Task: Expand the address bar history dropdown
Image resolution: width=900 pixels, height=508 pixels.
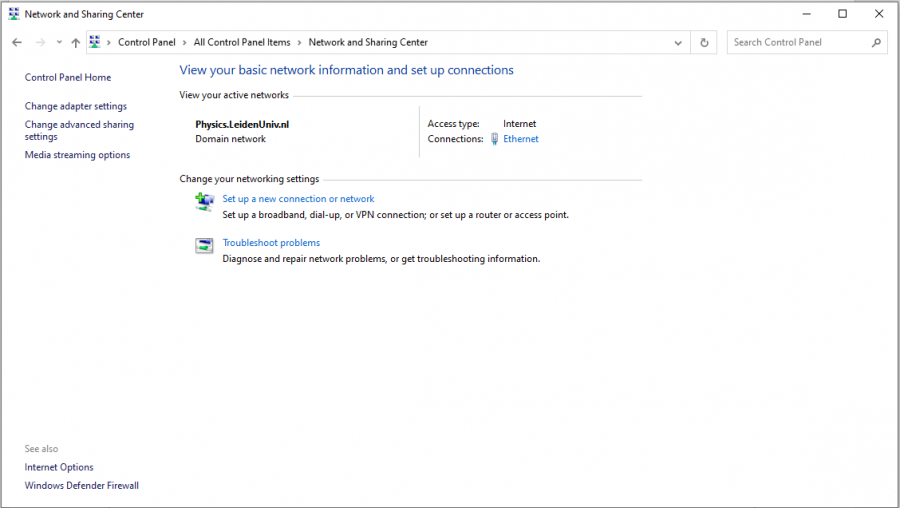Action: [679, 43]
